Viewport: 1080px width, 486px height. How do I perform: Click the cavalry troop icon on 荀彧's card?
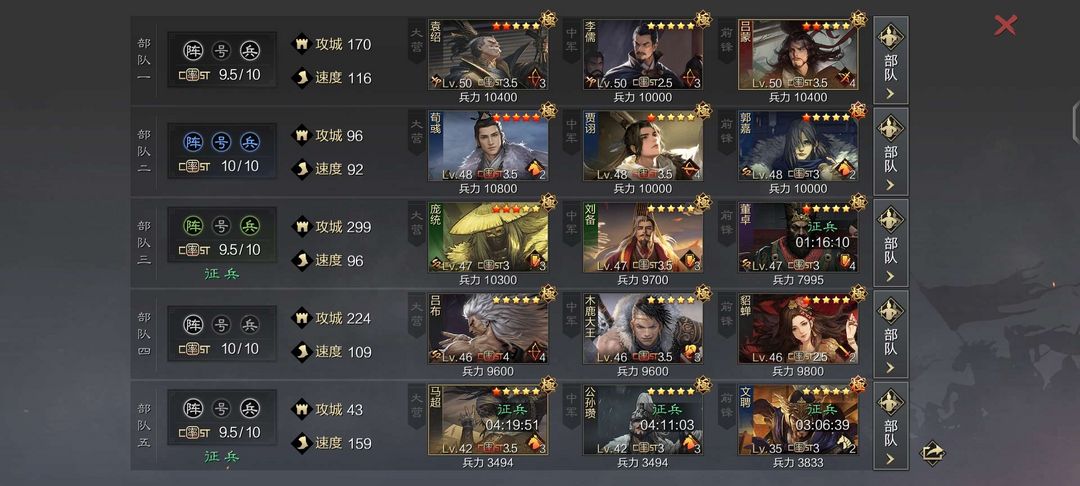(535, 169)
